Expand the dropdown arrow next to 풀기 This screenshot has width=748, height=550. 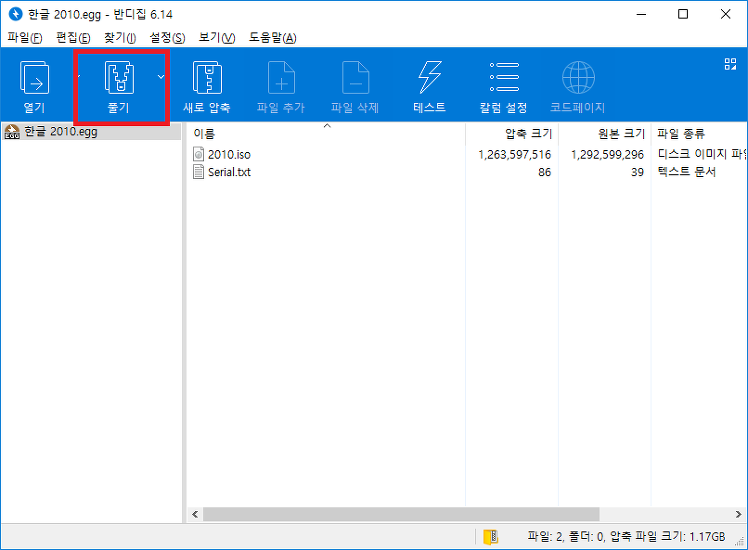160,77
